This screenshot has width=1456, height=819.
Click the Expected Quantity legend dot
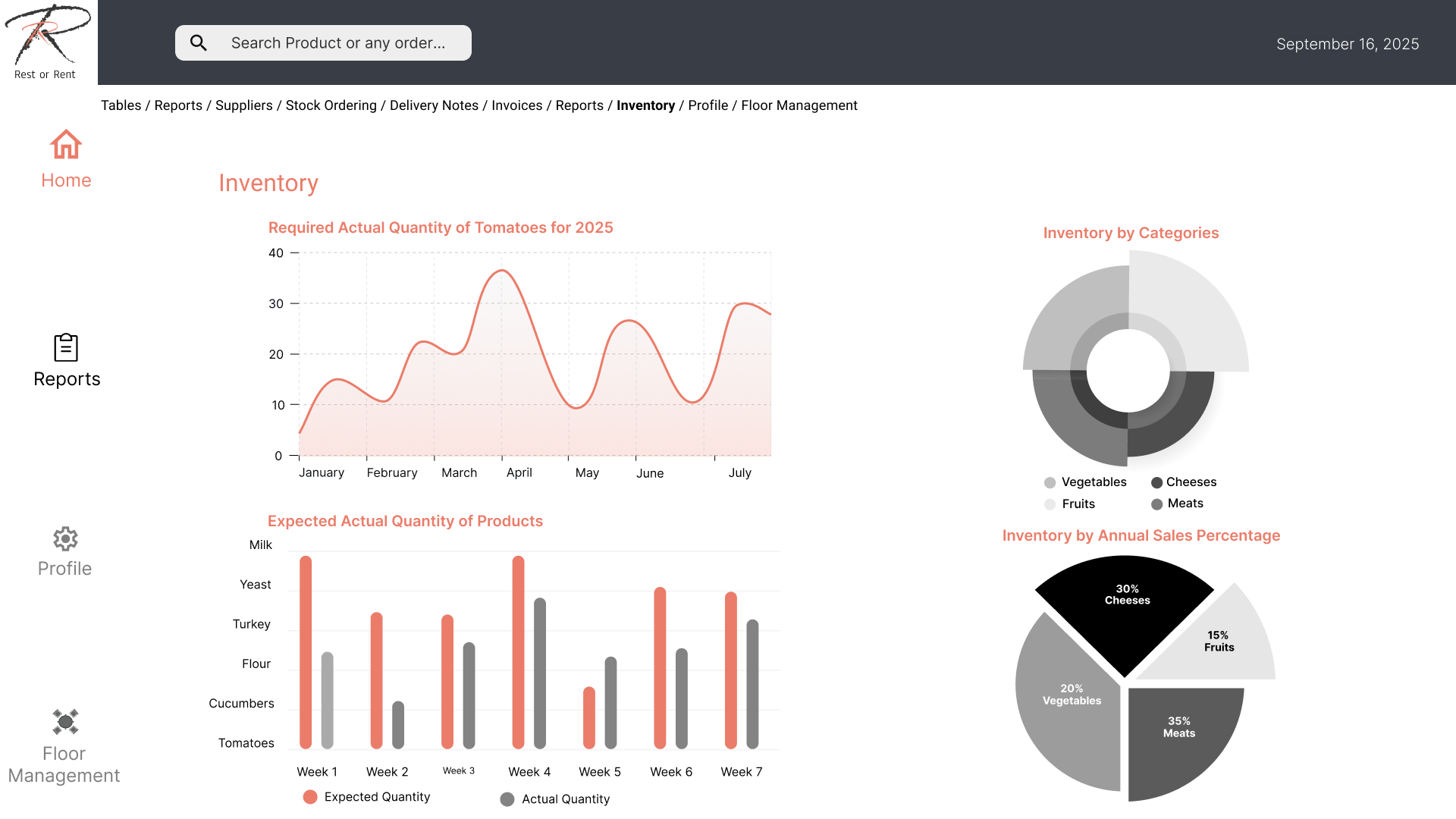point(310,797)
